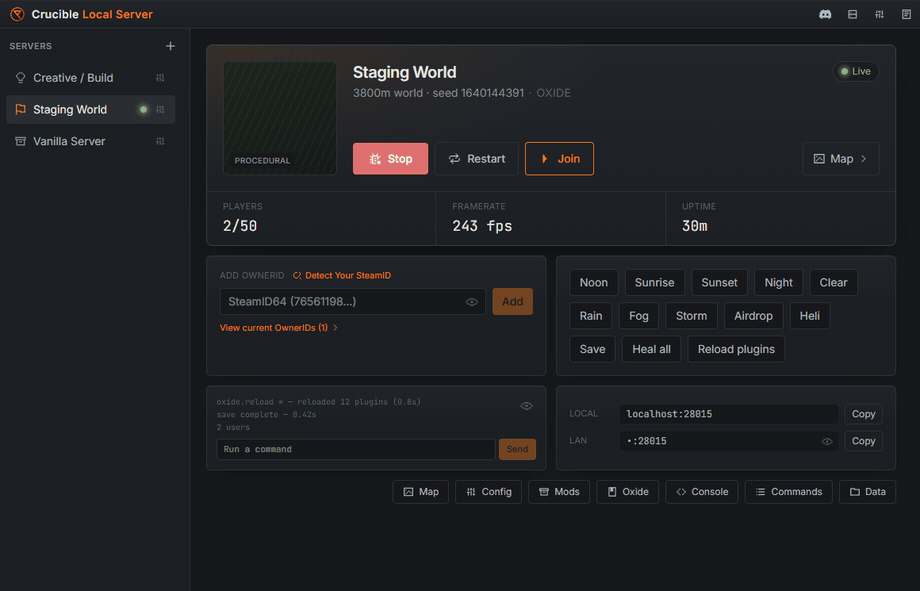
Task: Open settings sliders for Creative / Build
Action: tap(160, 77)
